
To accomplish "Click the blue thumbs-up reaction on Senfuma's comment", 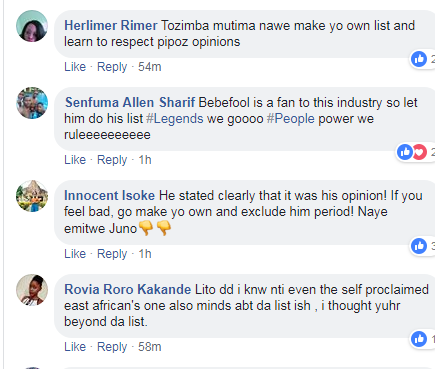I will point(405,152).
